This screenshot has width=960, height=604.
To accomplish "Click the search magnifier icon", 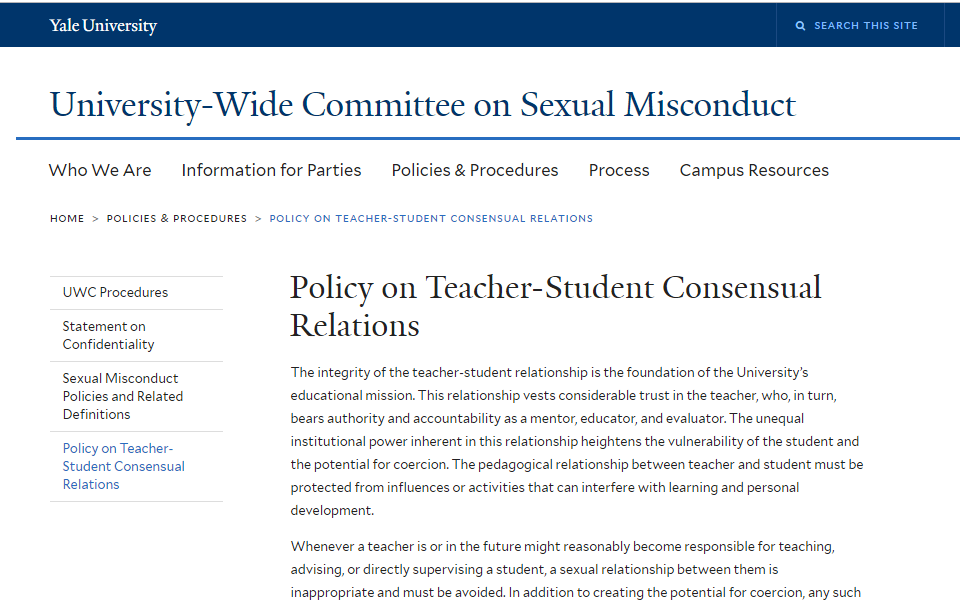I will click(800, 26).
